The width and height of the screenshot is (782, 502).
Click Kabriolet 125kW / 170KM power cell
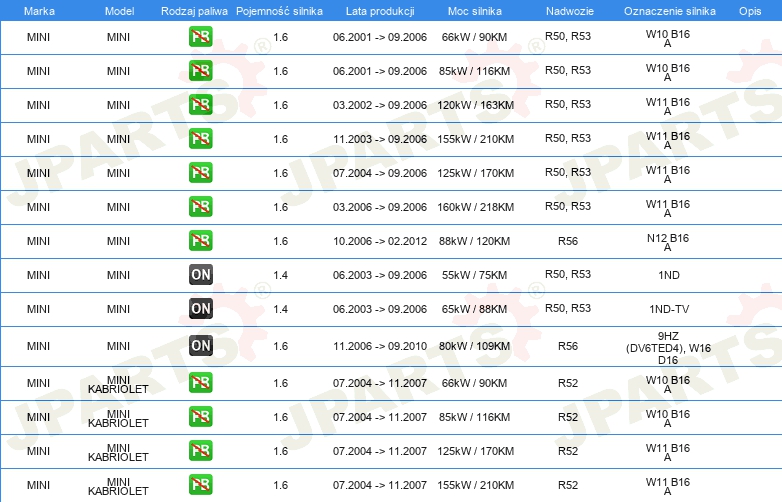pos(475,451)
